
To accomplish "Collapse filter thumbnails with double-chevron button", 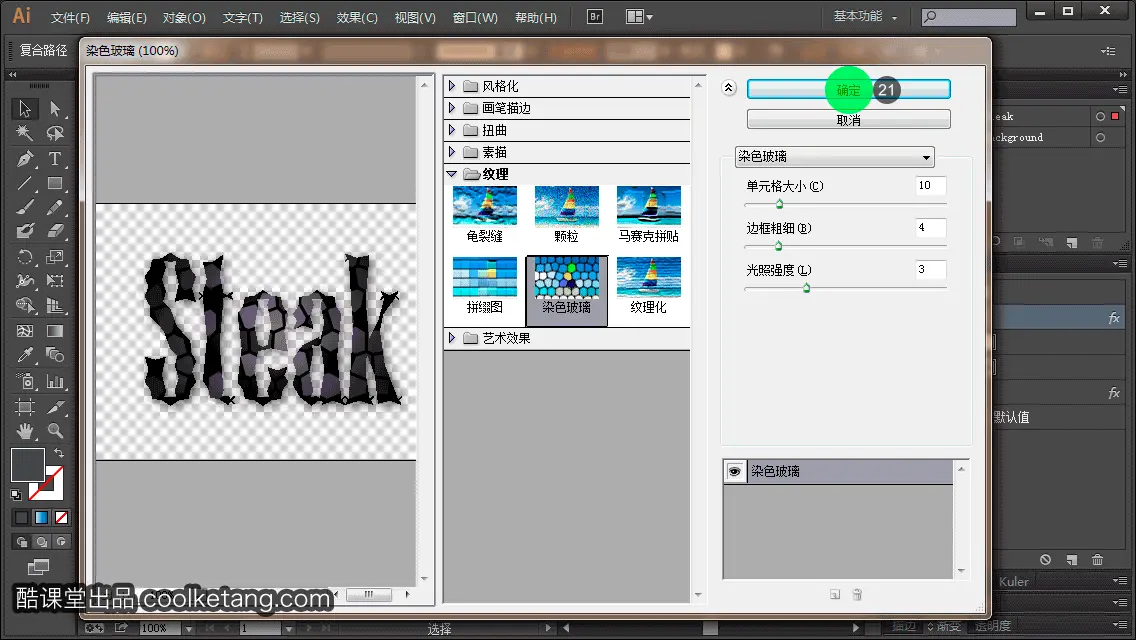I will (x=729, y=88).
